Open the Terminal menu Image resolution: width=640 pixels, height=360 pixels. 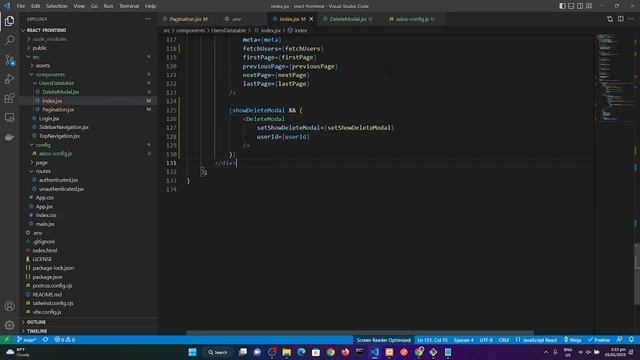click(x=129, y=6)
